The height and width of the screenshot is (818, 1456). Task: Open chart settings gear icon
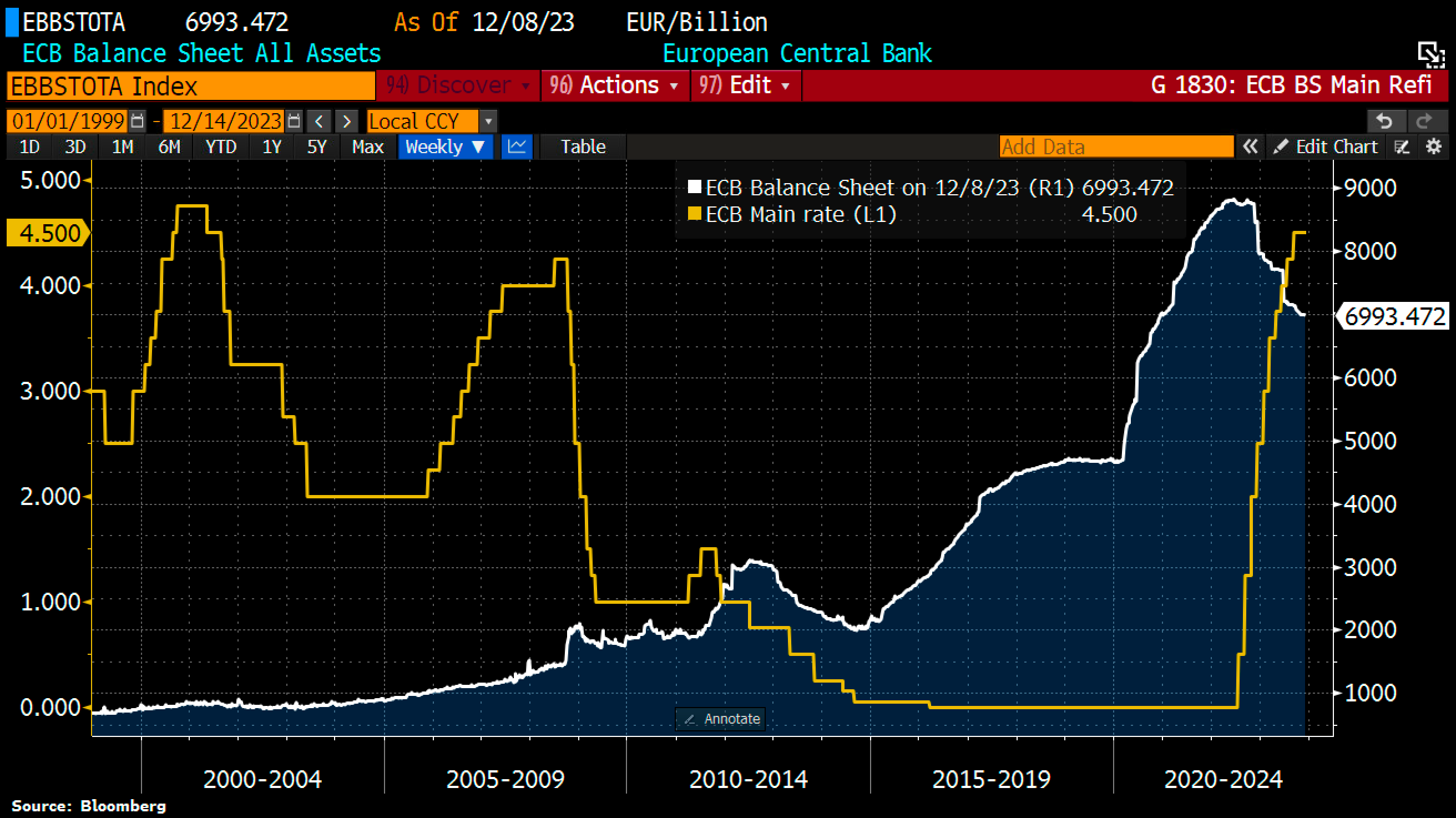pyautogui.click(x=1433, y=147)
